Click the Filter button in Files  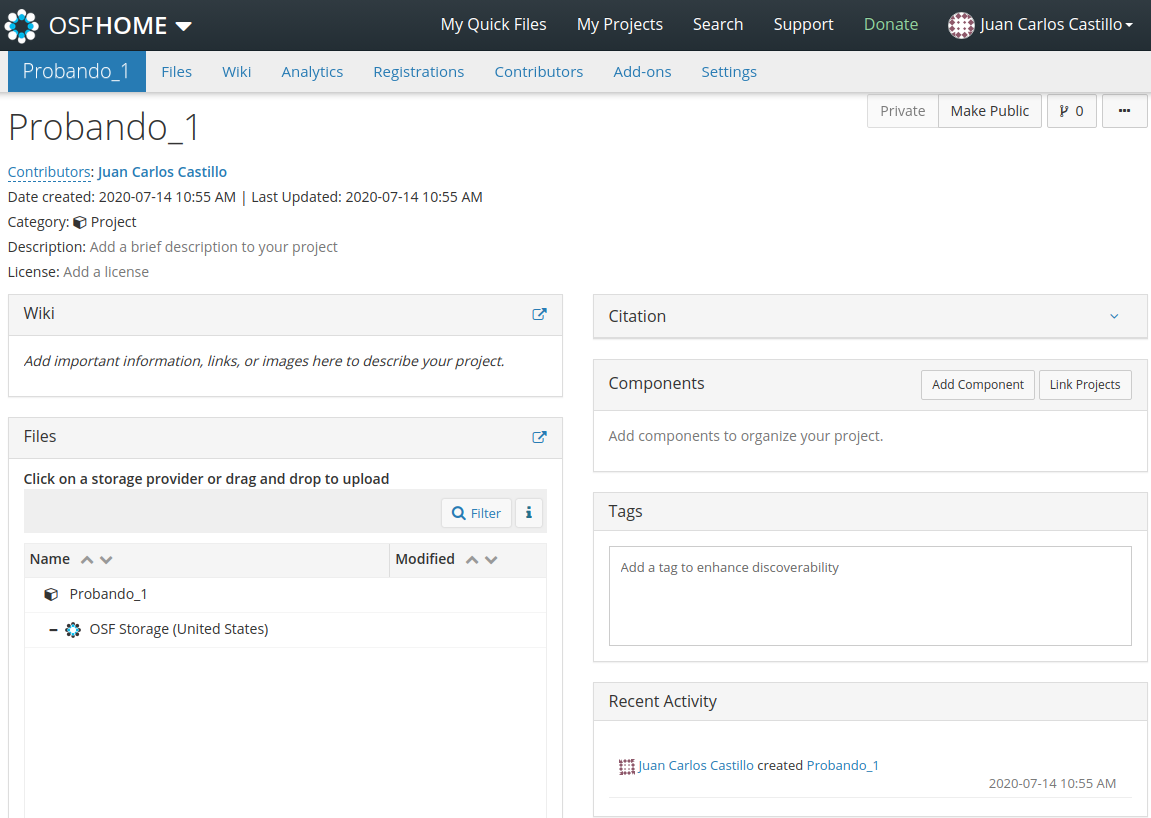[476, 513]
